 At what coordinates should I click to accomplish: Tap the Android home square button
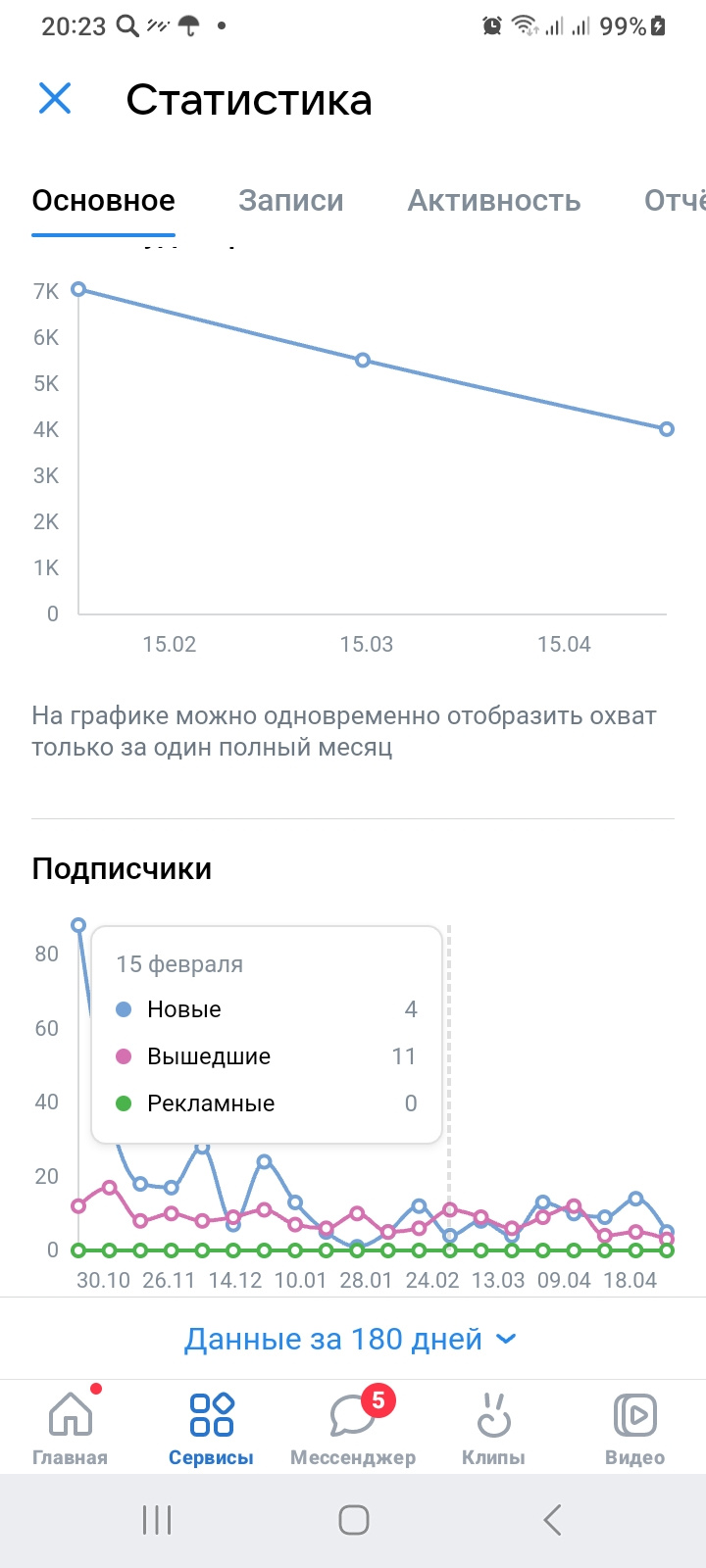(x=353, y=1520)
